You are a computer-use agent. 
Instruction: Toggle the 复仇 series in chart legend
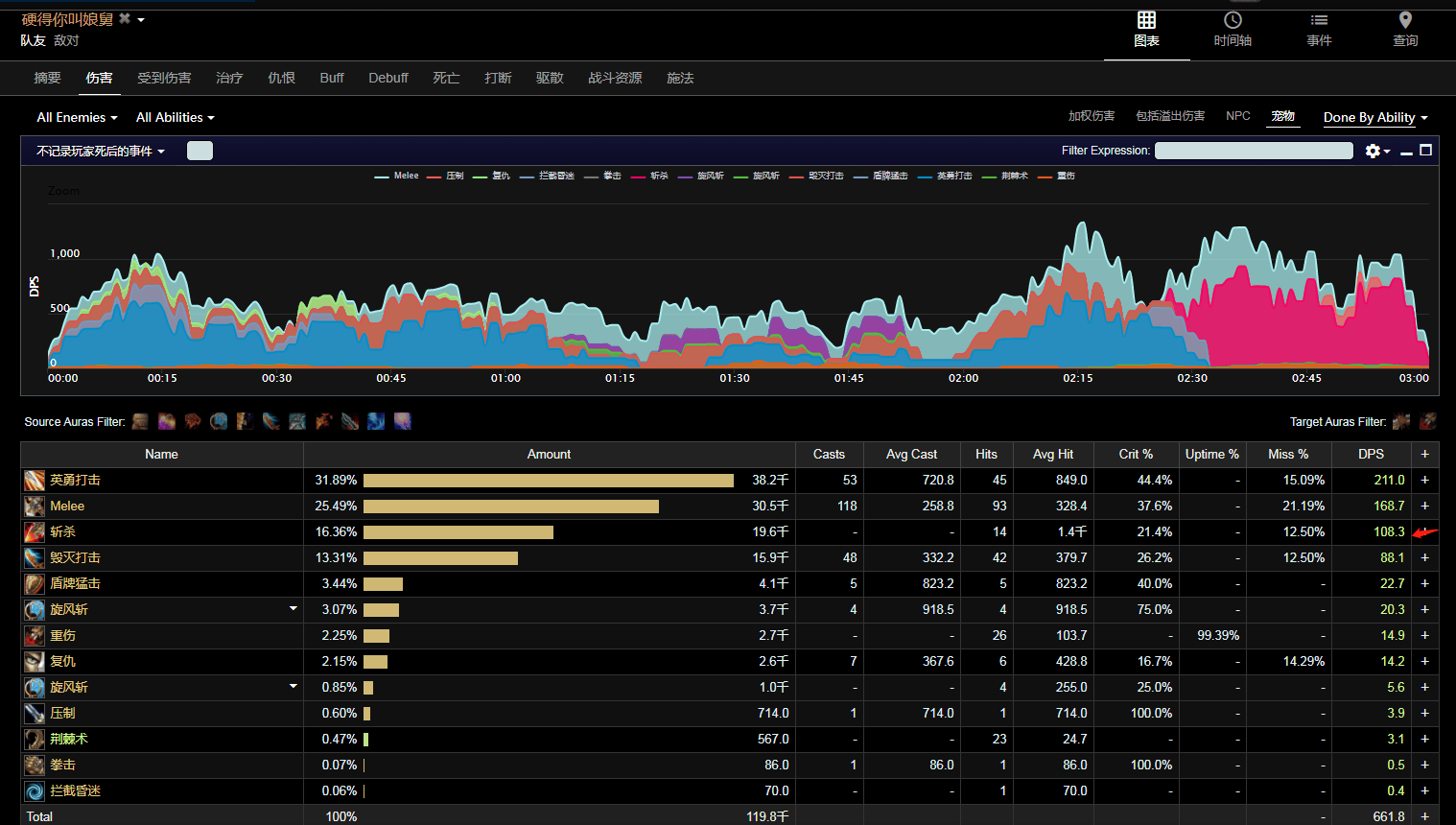(x=491, y=176)
